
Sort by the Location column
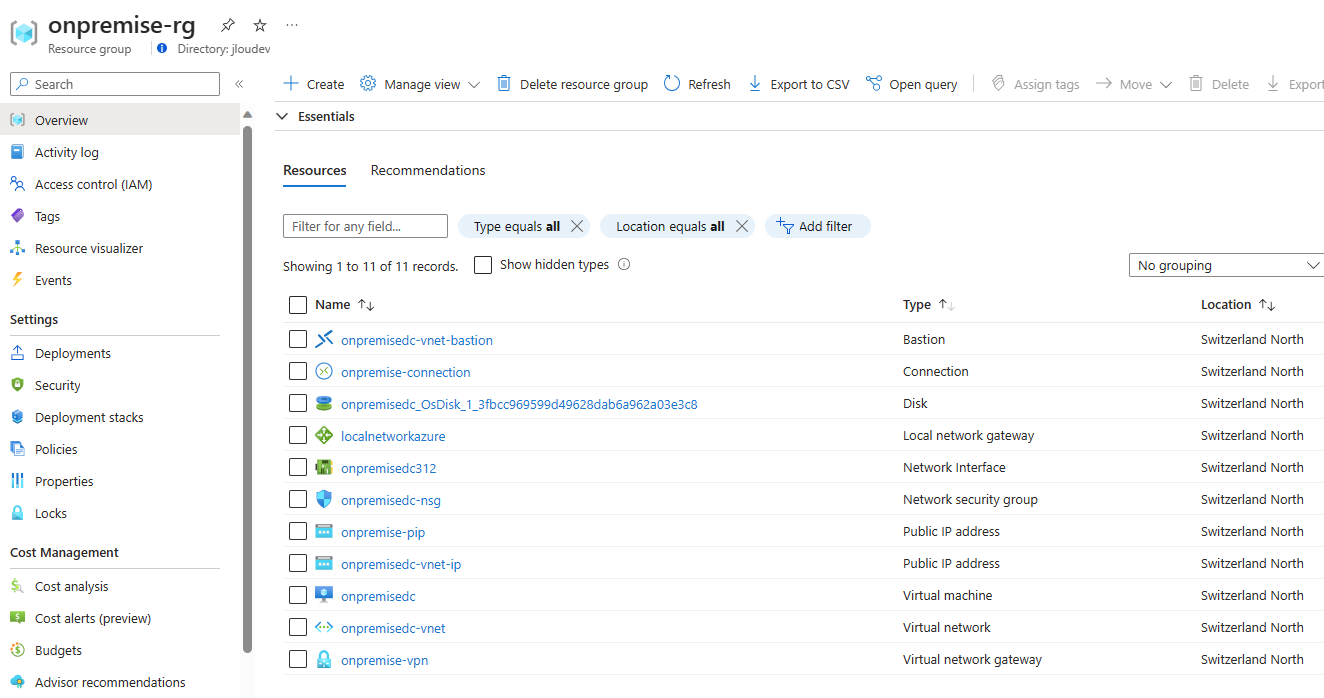pos(1238,305)
